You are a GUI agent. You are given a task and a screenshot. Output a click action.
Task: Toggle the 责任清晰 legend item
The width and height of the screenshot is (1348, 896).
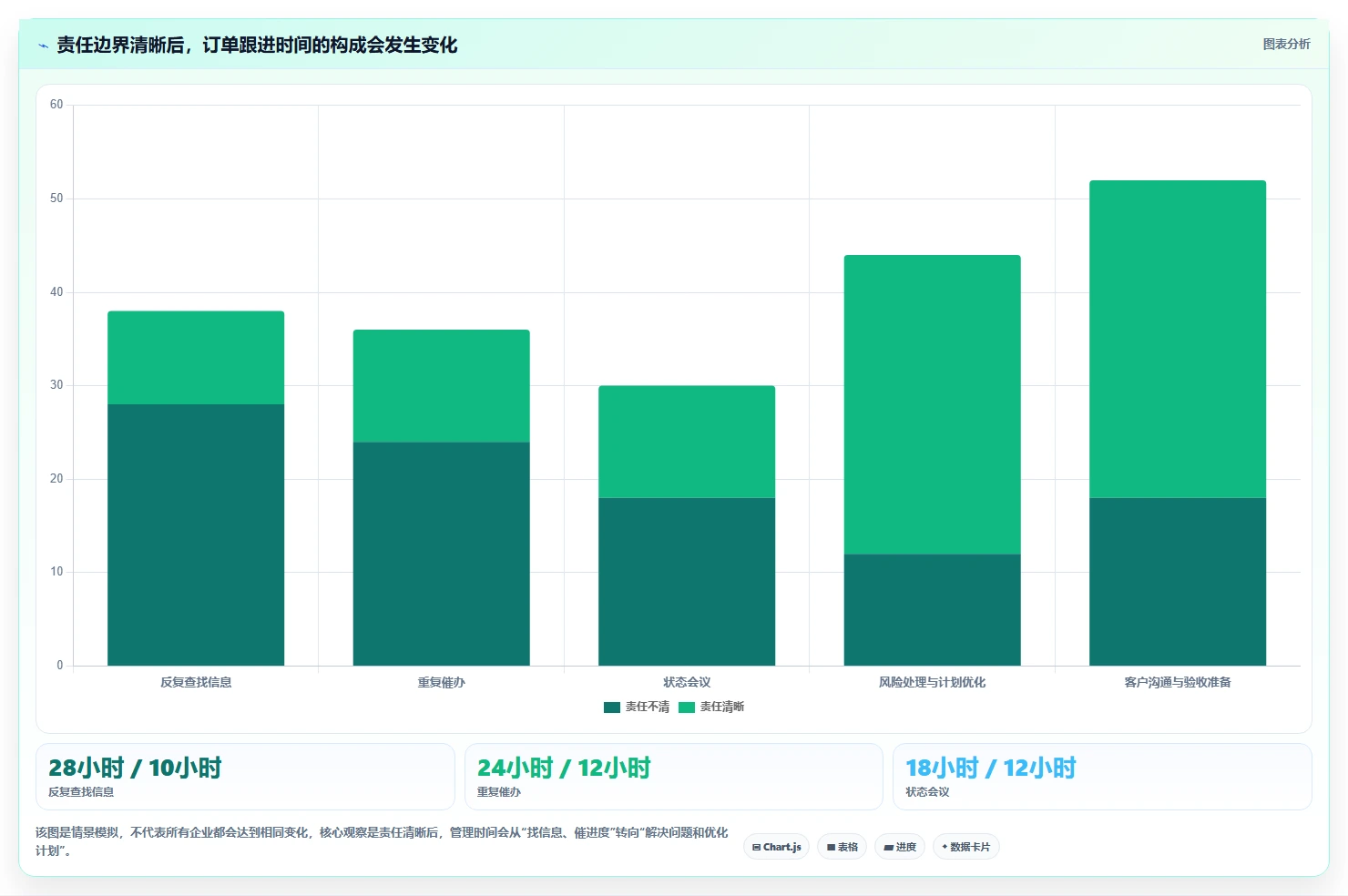[711, 707]
